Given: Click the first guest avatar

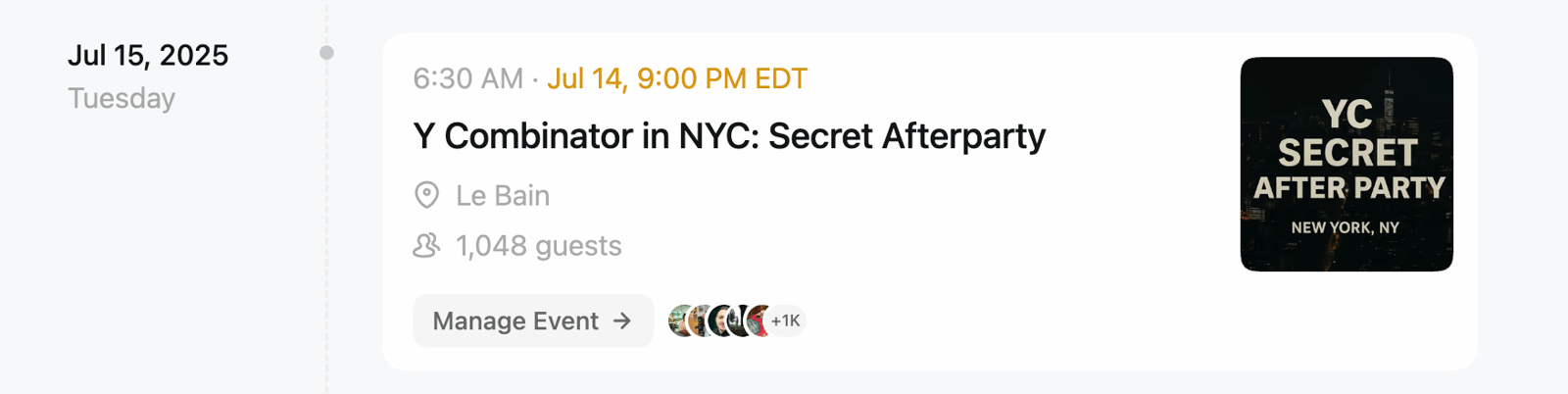Looking at the screenshot, I should [x=678, y=320].
